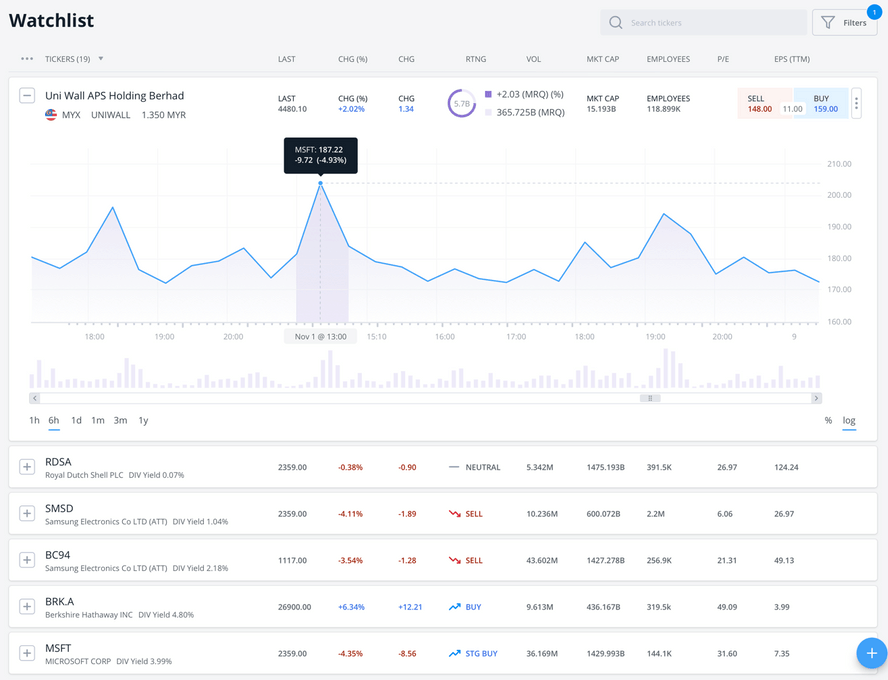Sort by EPS (TTM) column header
This screenshot has width=888, height=680.
792,59
